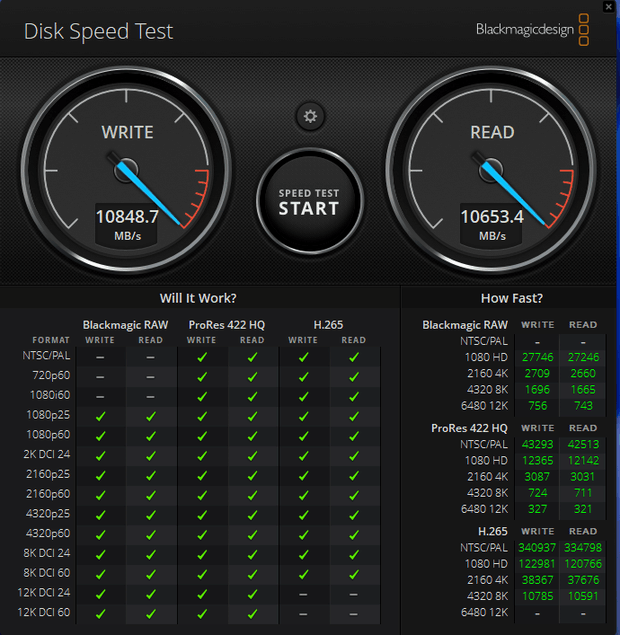The height and width of the screenshot is (635, 620).
Task: Click the READ gauge label
Action: 492,132
